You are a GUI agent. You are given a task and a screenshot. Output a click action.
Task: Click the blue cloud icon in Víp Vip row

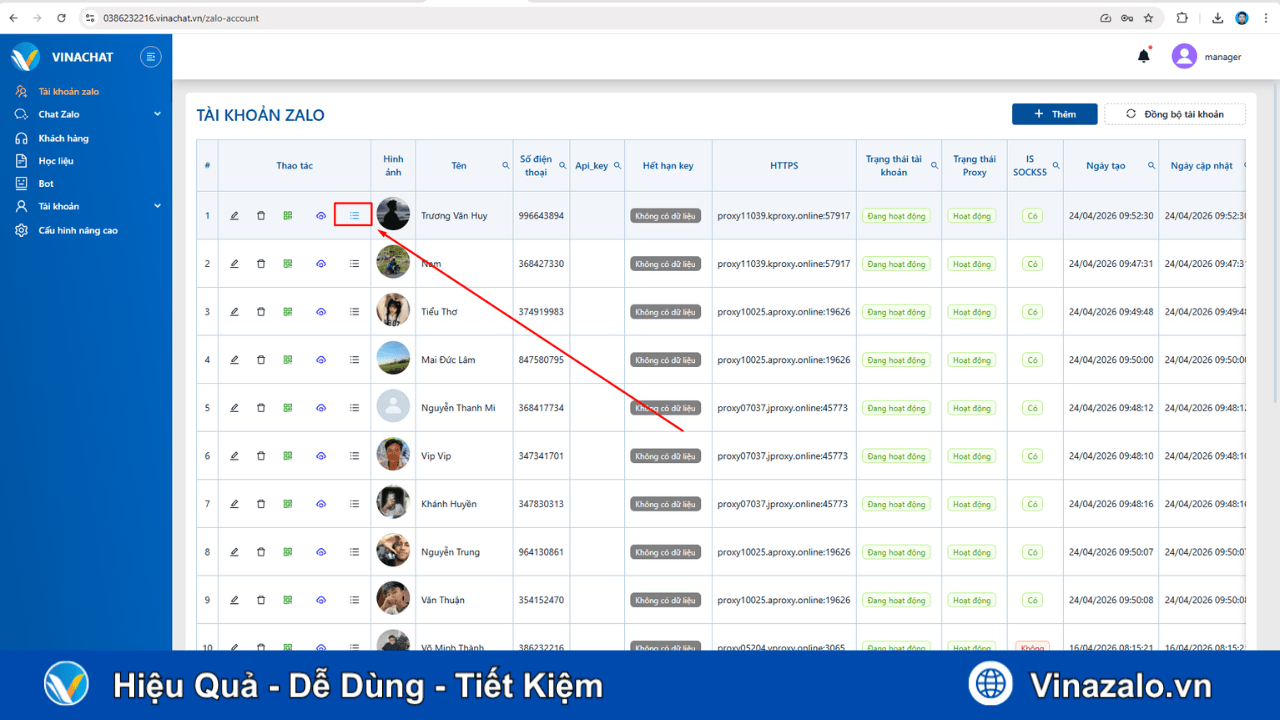[x=321, y=456]
